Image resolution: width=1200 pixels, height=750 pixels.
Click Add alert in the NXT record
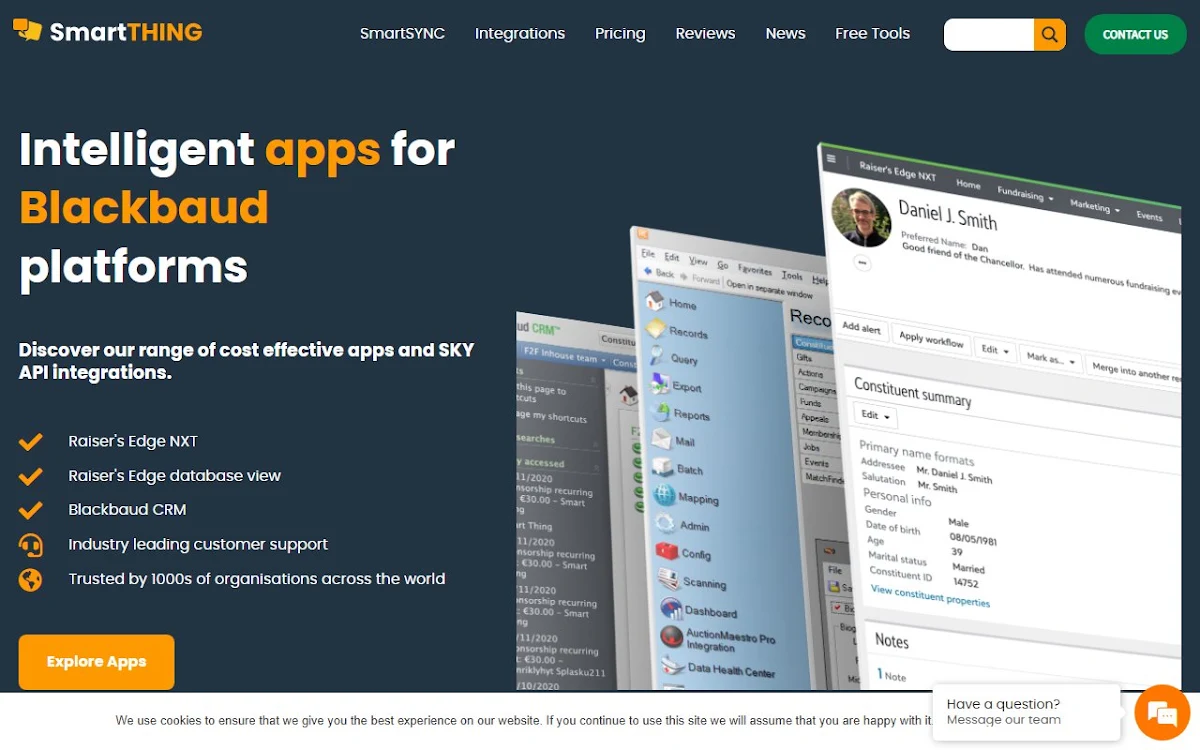tap(861, 328)
